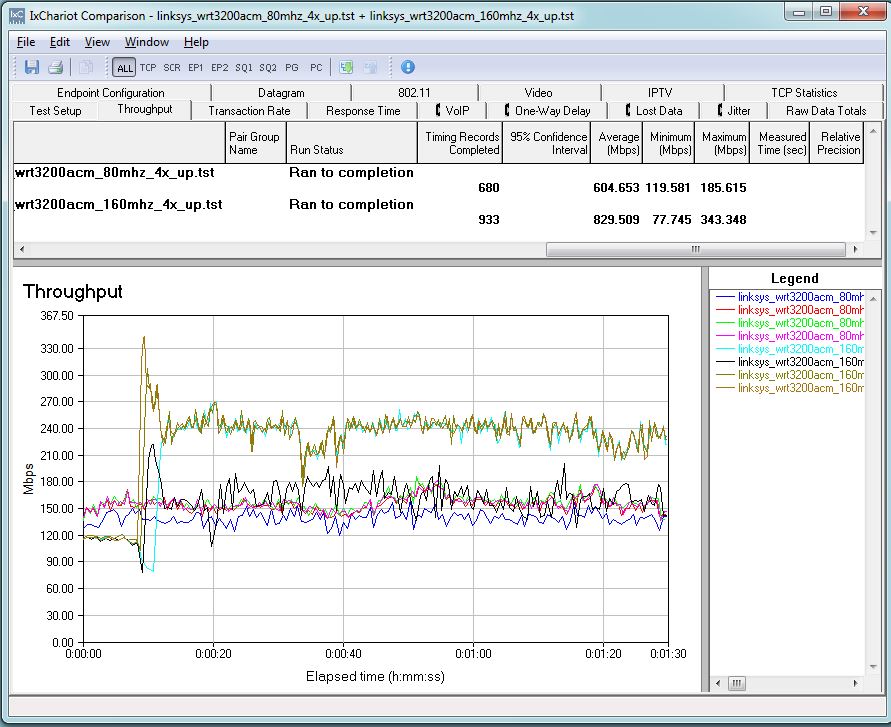Switch to the VoIP tab
This screenshot has width=891, height=727.
[x=452, y=111]
